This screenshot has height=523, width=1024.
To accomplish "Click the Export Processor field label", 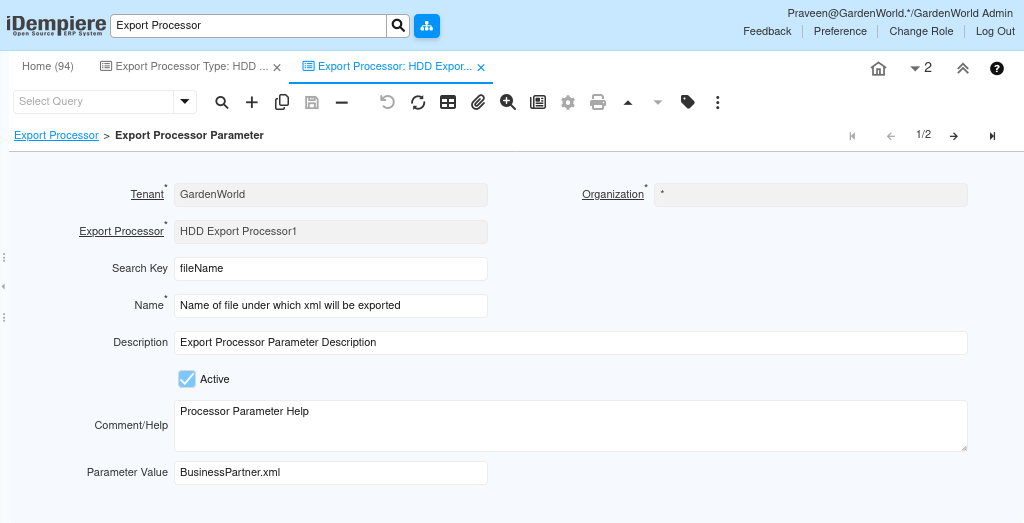I will pyautogui.click(x=121, y=232).
